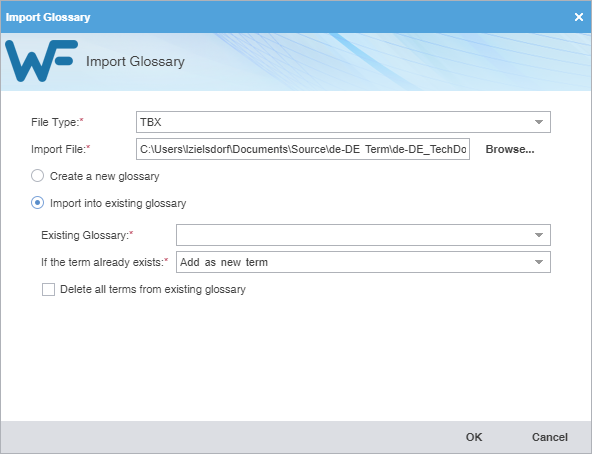The height and width of the screenshot is (454, 592).
Task: Click the File Type label
Action: (x=57, y=122)
